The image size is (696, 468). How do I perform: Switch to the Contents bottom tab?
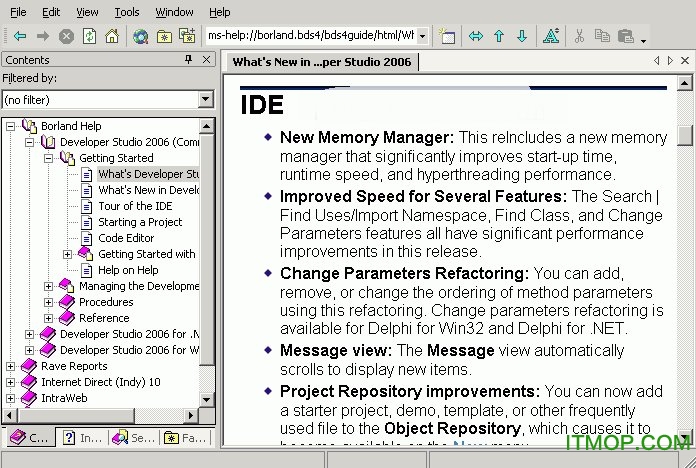29,438
